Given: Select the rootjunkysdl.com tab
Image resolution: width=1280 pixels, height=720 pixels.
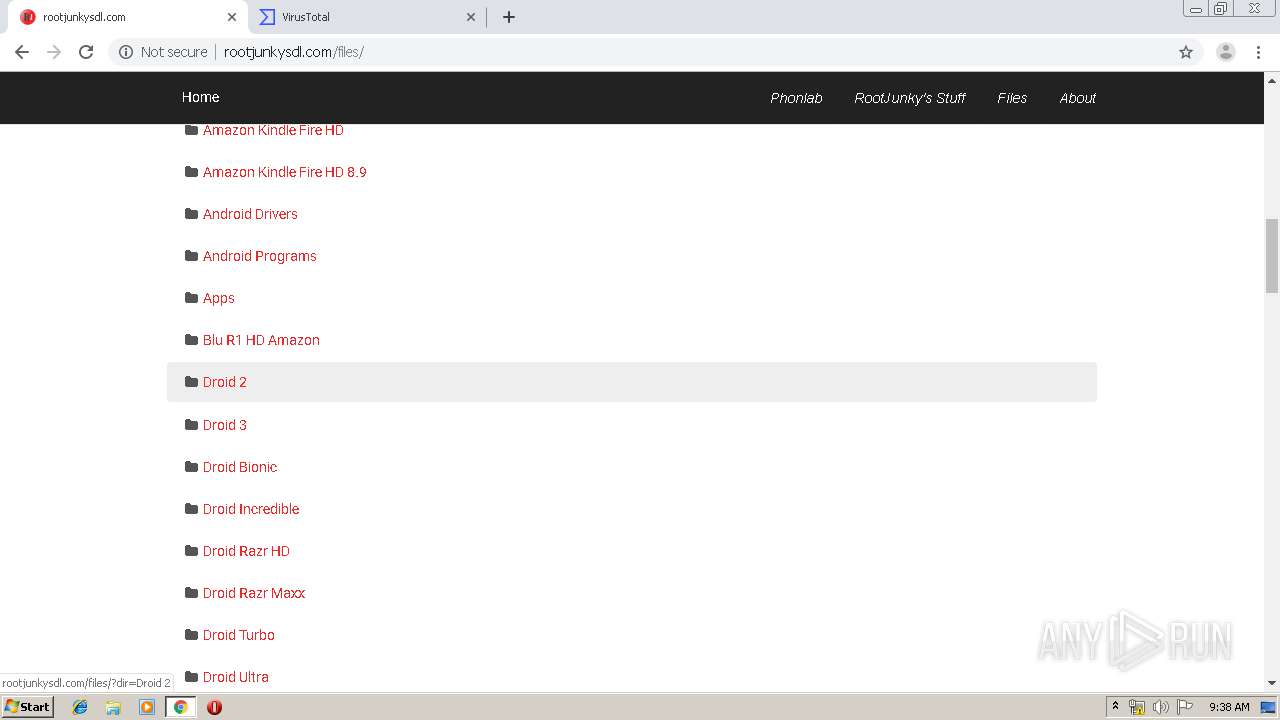Looking at the screenshot, I should click(129, 17).
